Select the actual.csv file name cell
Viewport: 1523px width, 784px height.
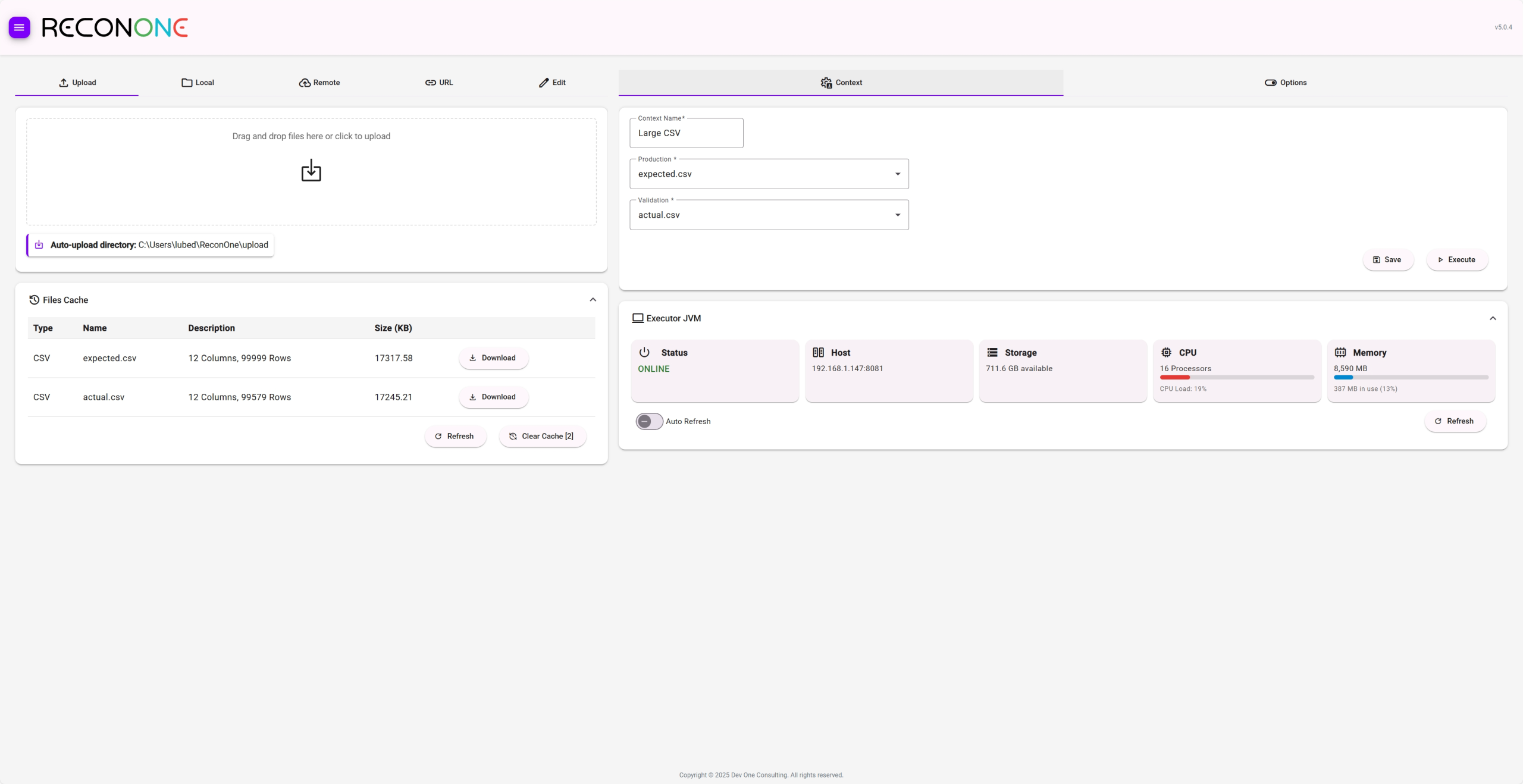click(104, 397)
